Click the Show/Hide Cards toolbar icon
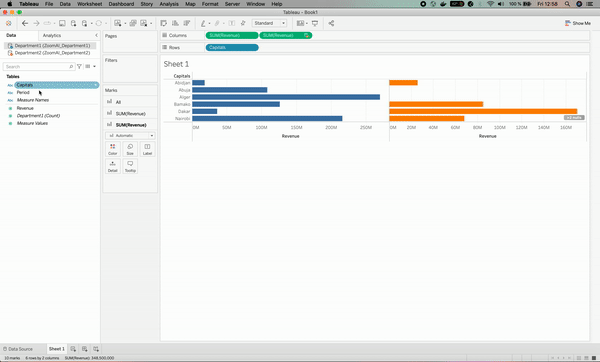The width and height of the screenshot is (600, 362). (x=300, y=23)
